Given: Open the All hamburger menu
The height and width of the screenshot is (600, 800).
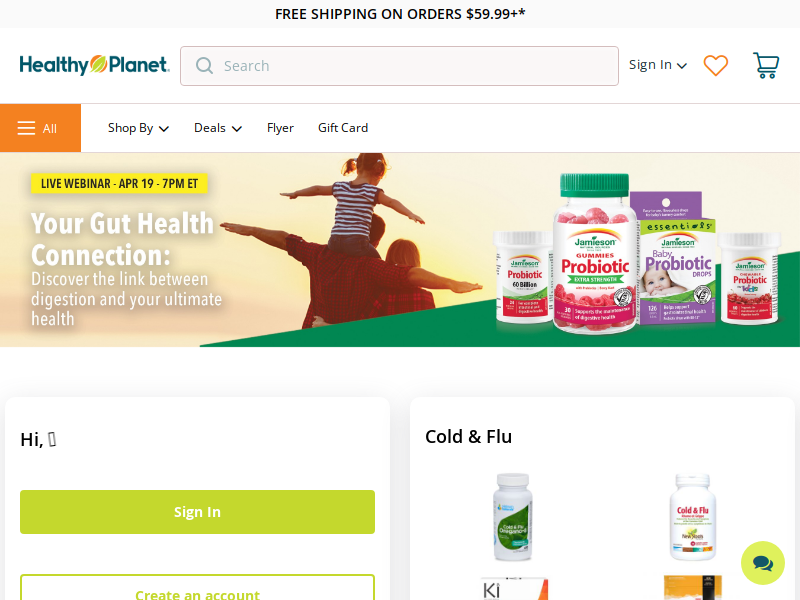Looking at the screenshot, I should 40,128.
